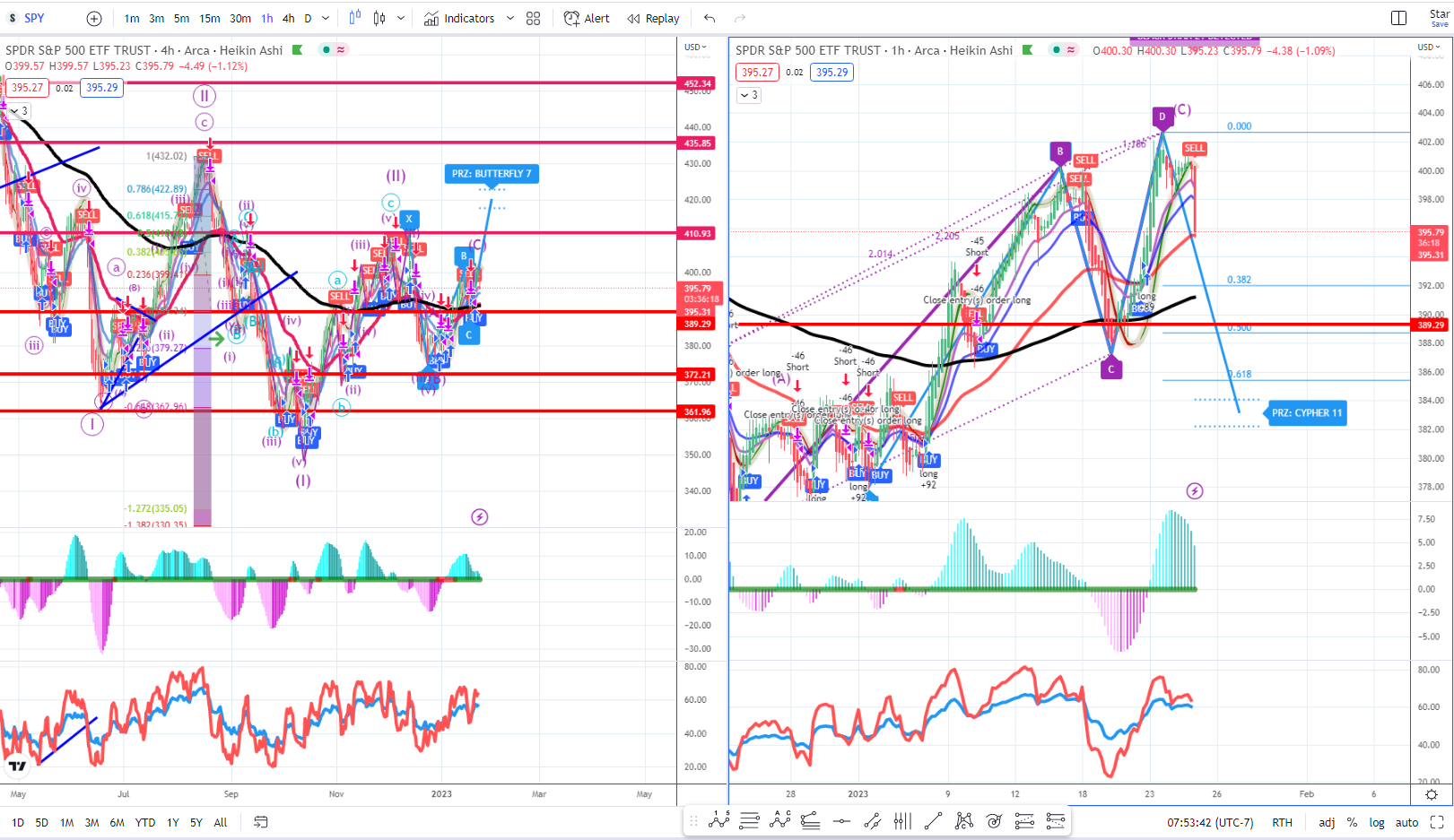This screenshot has width=1454, height=840.
Task: Click the redo arrow
Action: (x=740, y=18)
